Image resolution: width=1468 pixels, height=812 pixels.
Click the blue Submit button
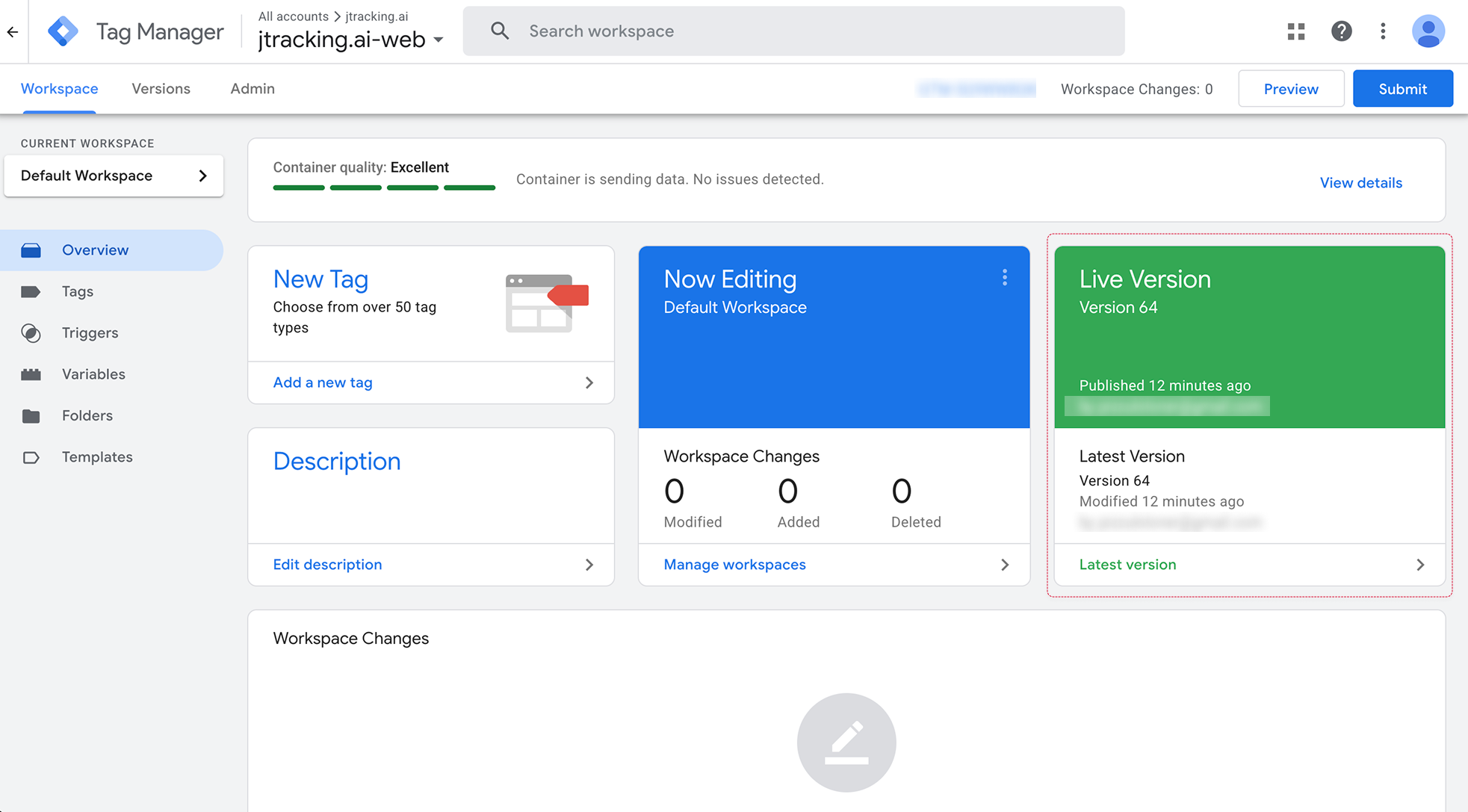click(1402, 89)
